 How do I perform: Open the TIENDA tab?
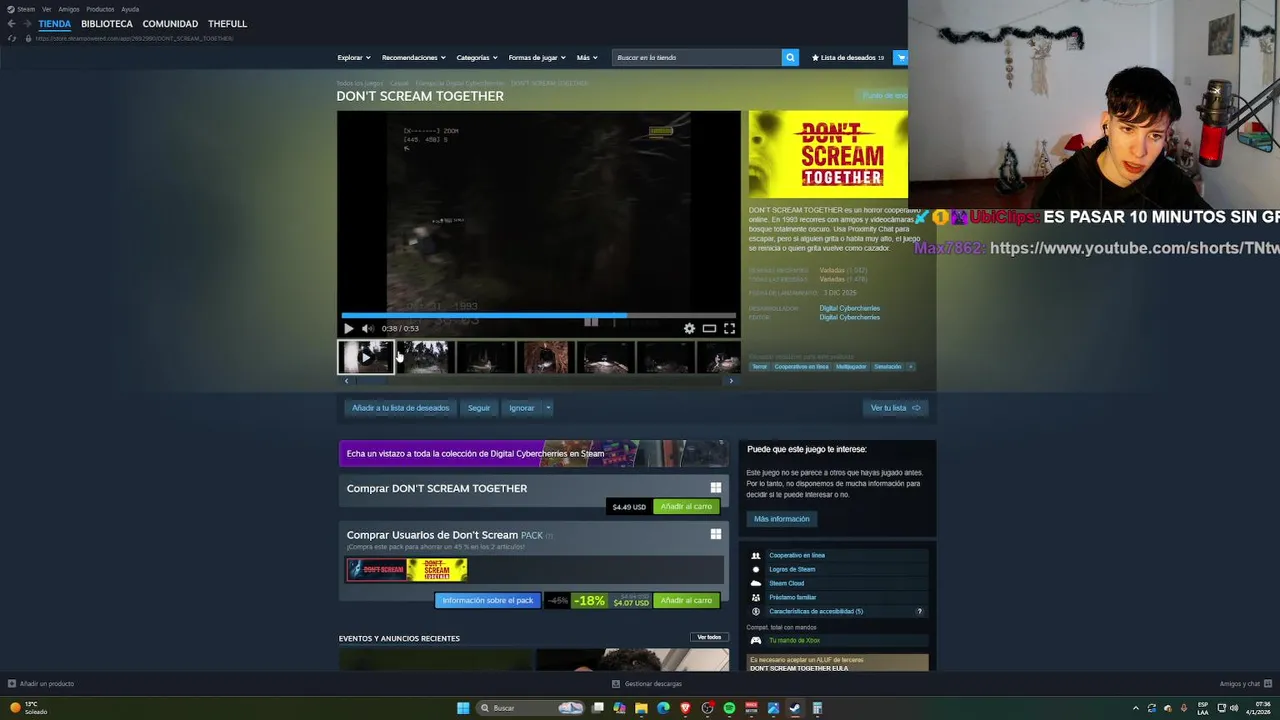point(55,24)
